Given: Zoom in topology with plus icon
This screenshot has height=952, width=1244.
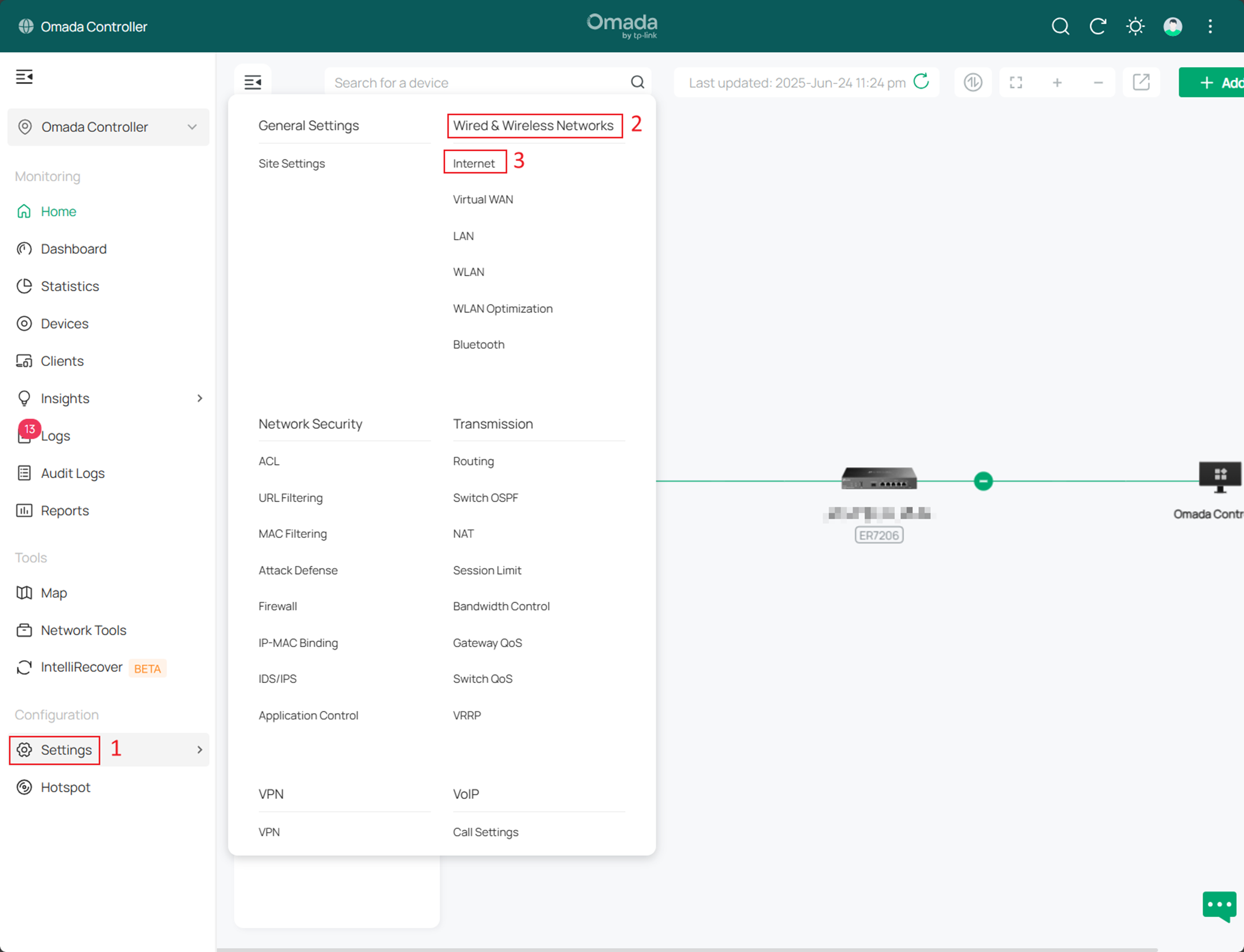Looking at the screenshot, I should click(x=1057, y=83).
